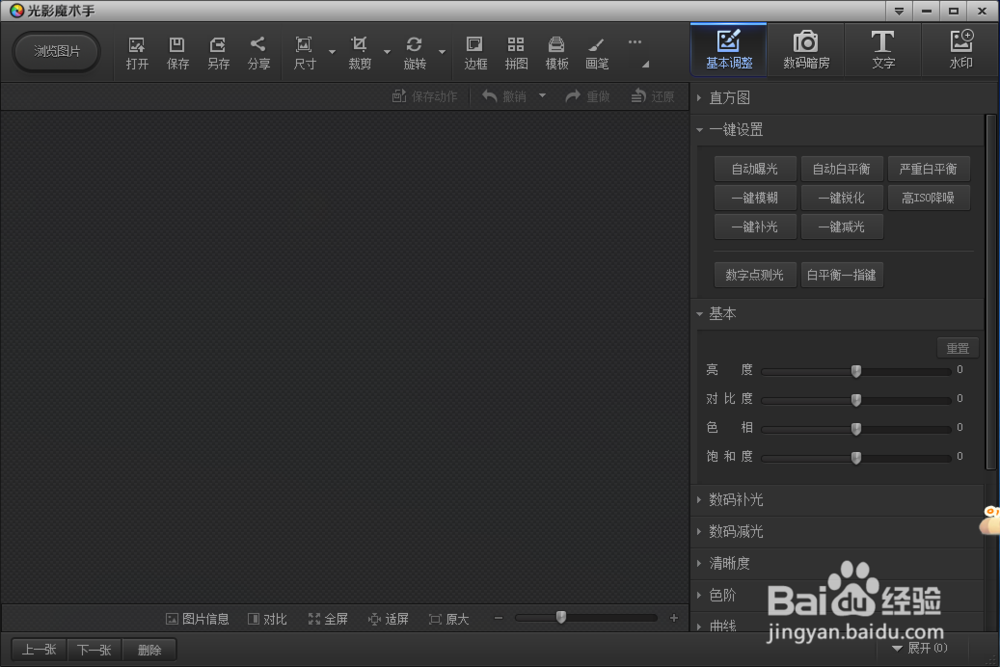Image resolution: width=1000 pixels, height=667 pixels.
Task: Click 数字点测光 button
Action: point(755,275)
